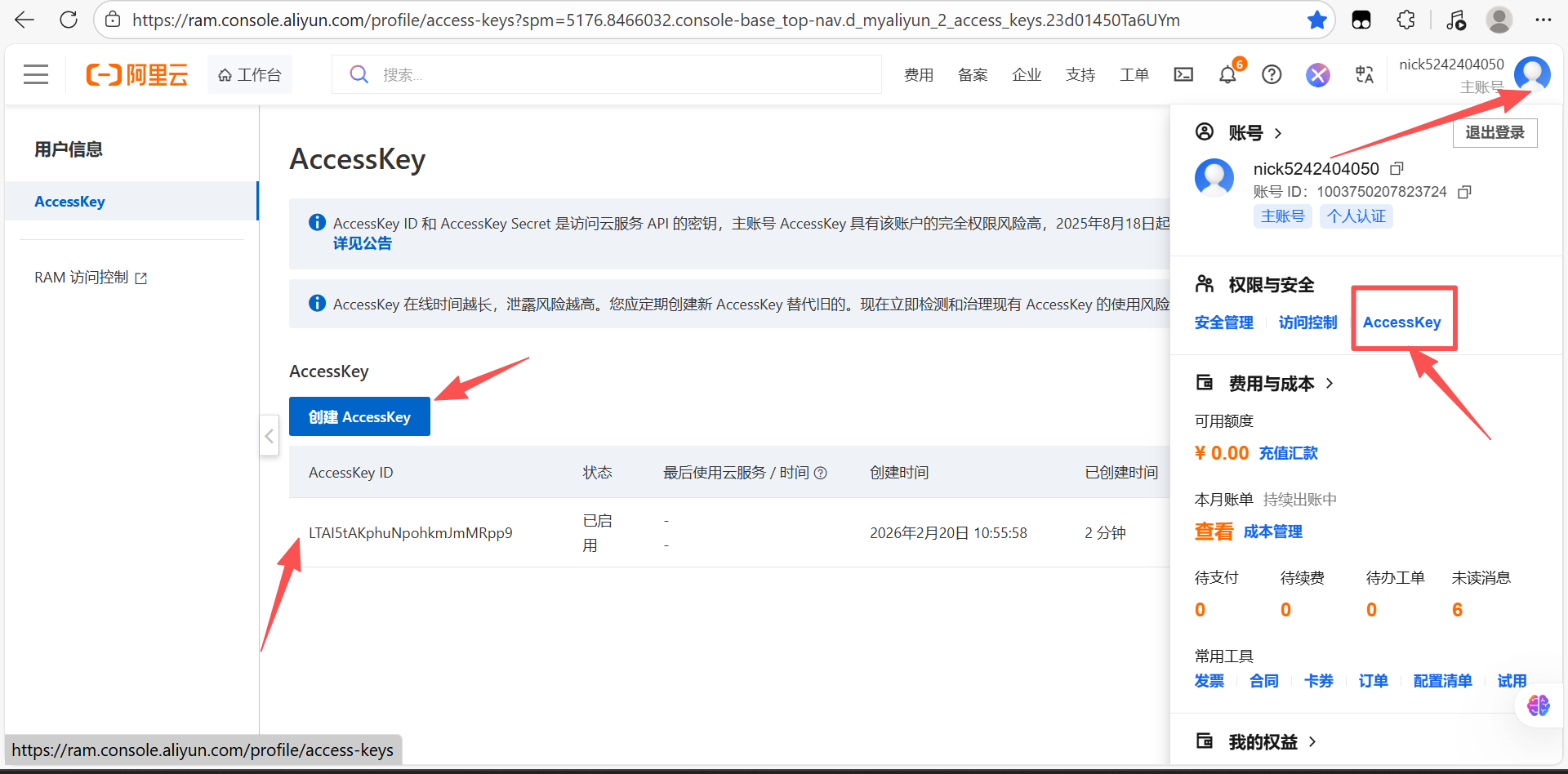Click the Aliyun 阿里云 logo
The width and height of the screenshot is (1568, 774).
coord(137,74)
